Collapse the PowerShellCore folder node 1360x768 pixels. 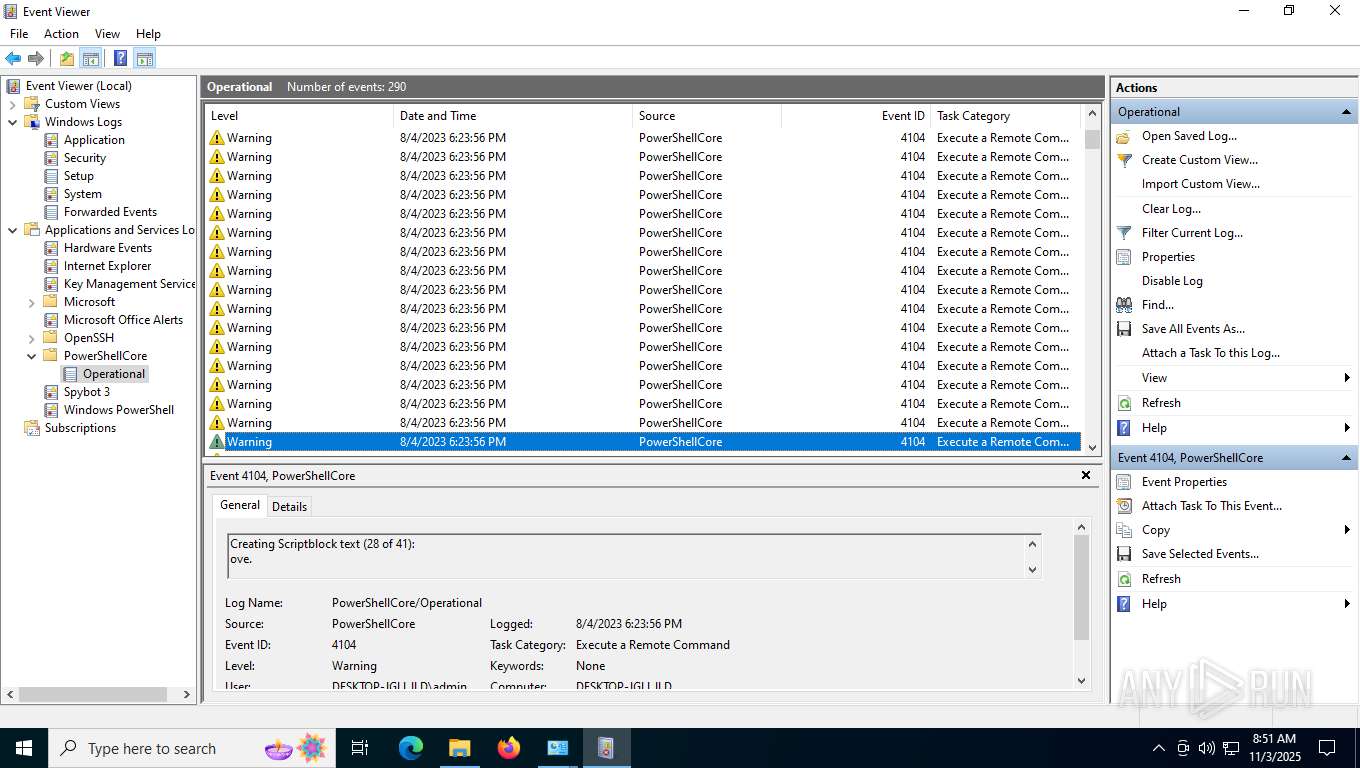point(31,356)
